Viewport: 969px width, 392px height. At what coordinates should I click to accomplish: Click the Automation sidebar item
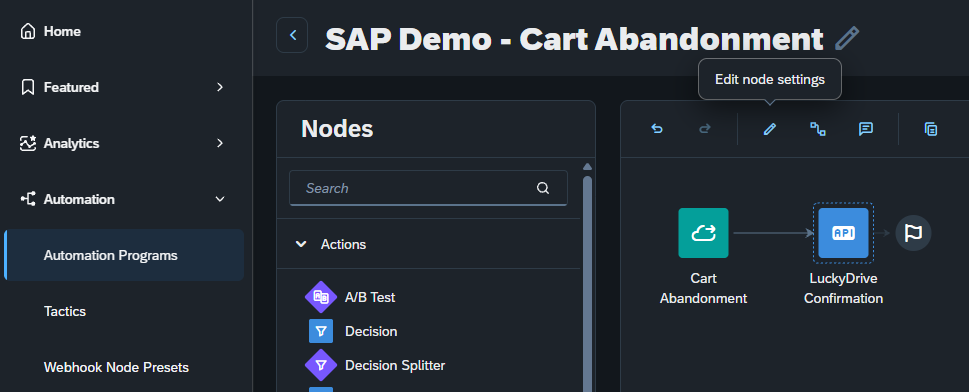pyautogui.click(x=79, y=200)
